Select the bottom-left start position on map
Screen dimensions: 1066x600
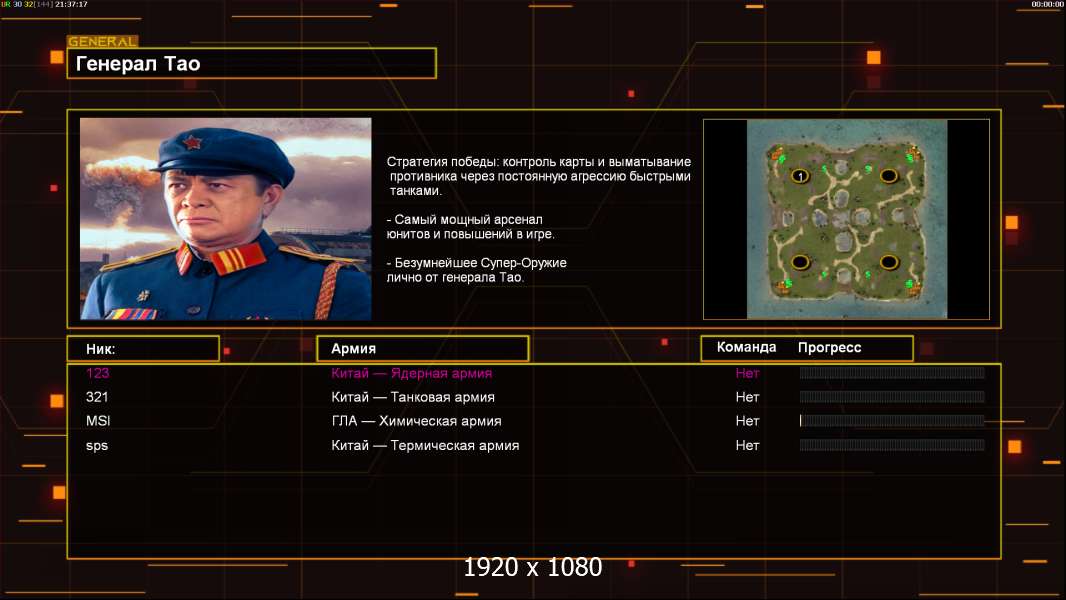[800, 262]
